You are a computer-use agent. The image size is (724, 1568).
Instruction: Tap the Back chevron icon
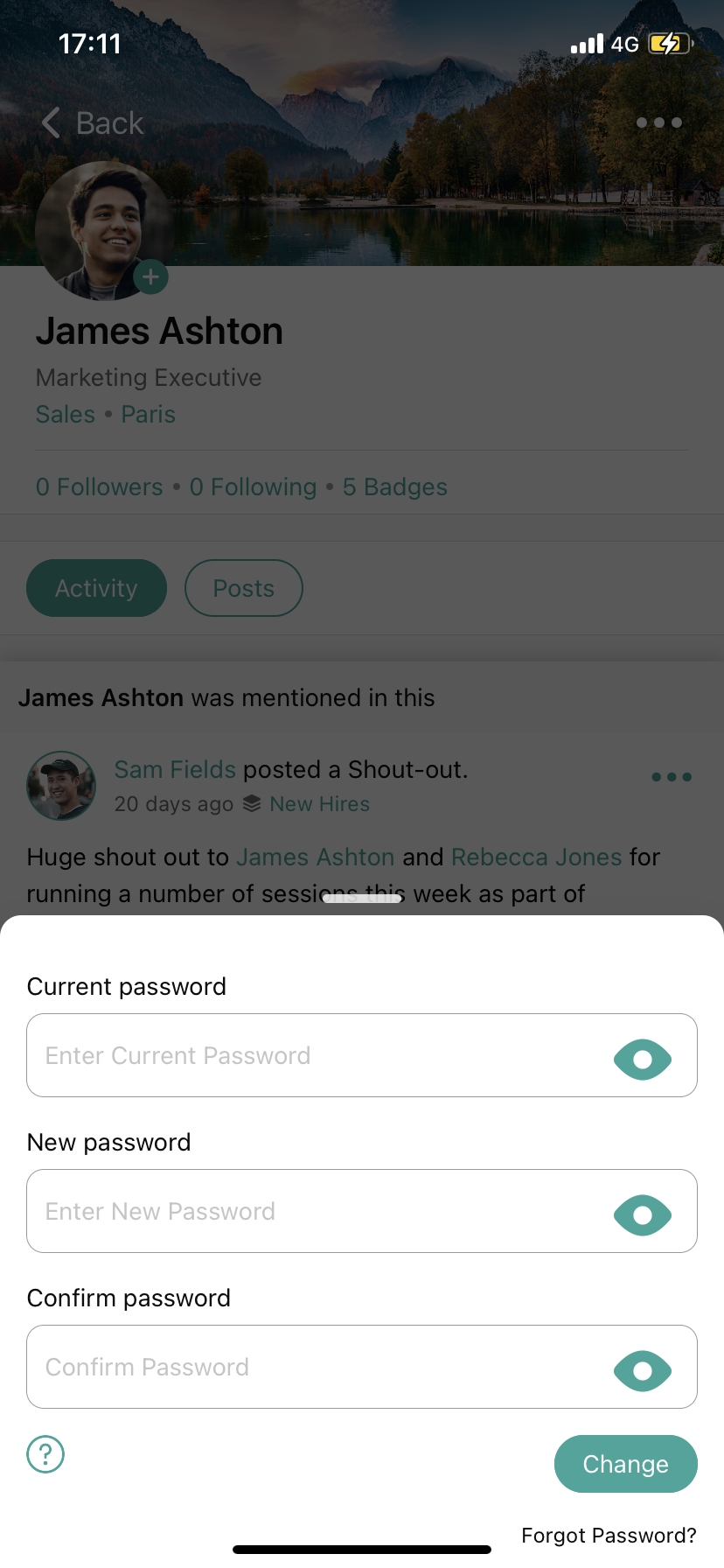tap(51, 122)
